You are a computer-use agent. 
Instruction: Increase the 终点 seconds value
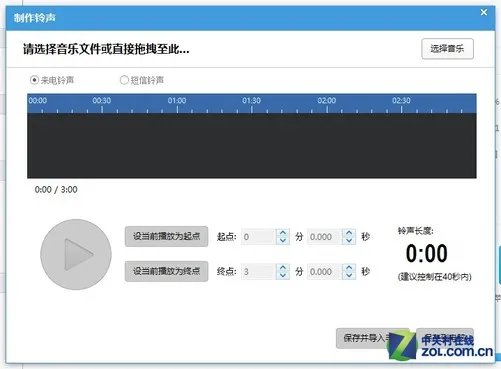click(349, 268)
